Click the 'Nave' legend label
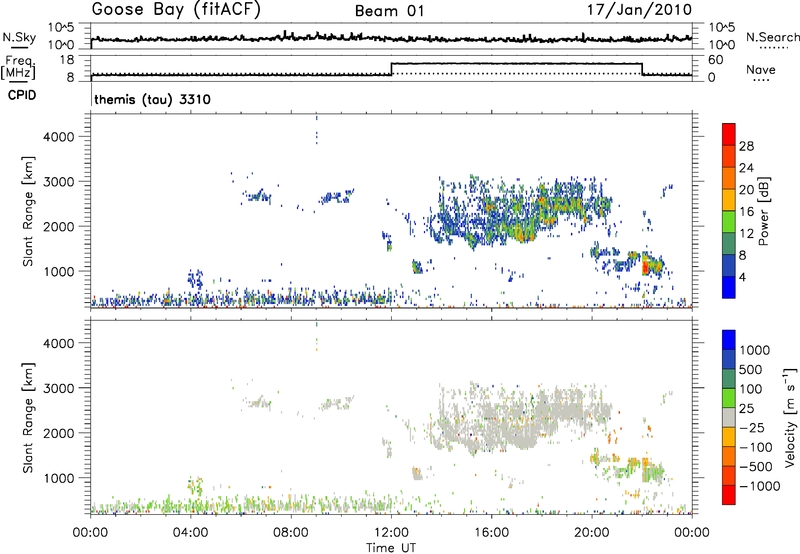Viewport: 800px width, 554px height. coord(761,69)
